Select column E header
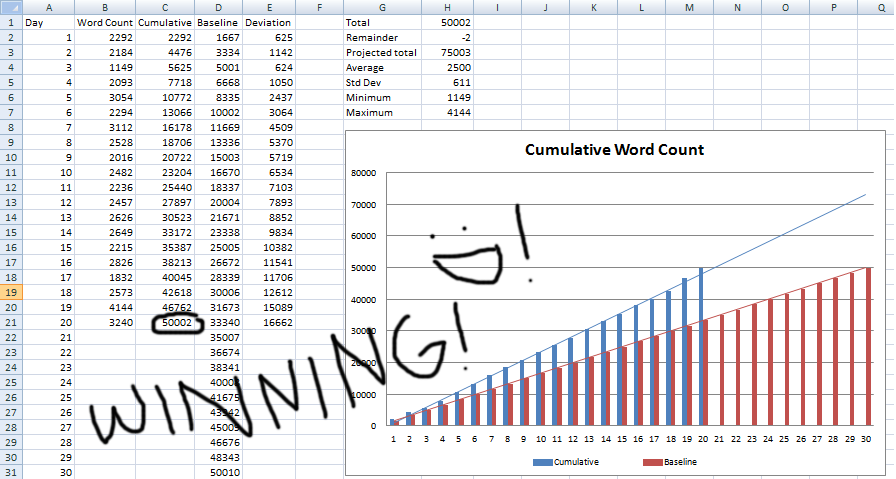Viewport: 896px width, 479px height. 269,7
